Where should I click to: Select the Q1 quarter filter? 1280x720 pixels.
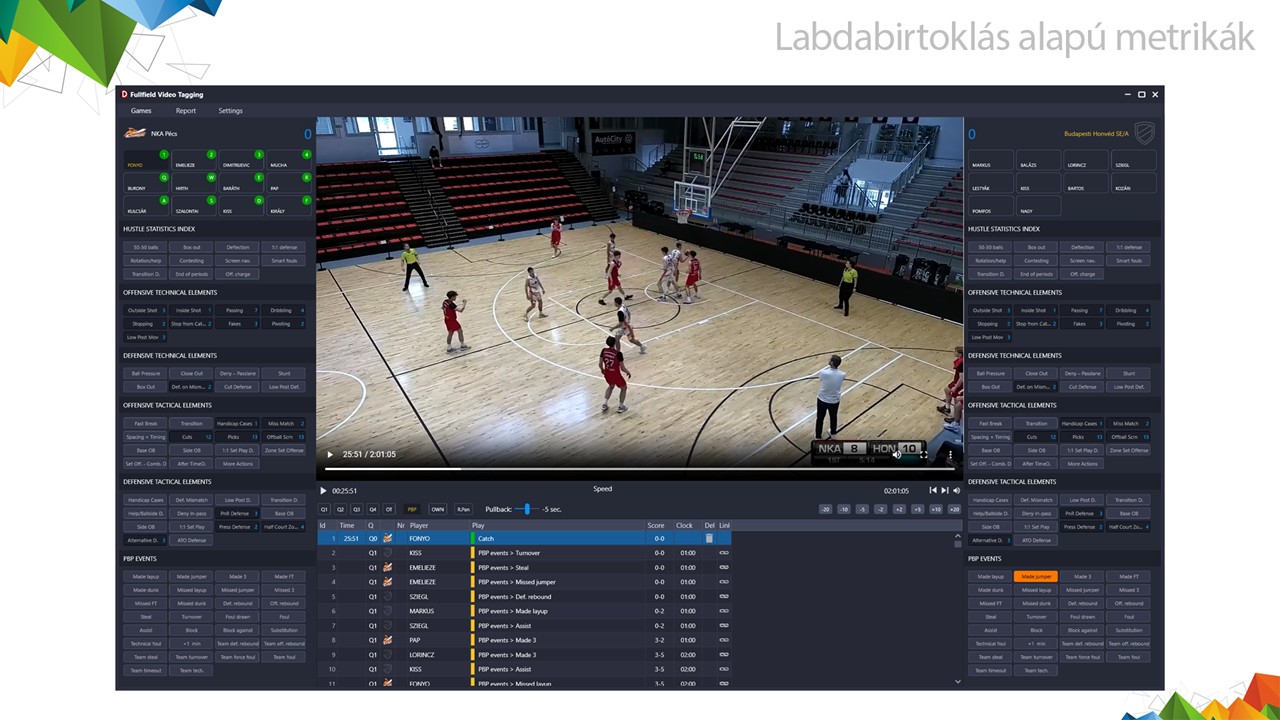324,509
